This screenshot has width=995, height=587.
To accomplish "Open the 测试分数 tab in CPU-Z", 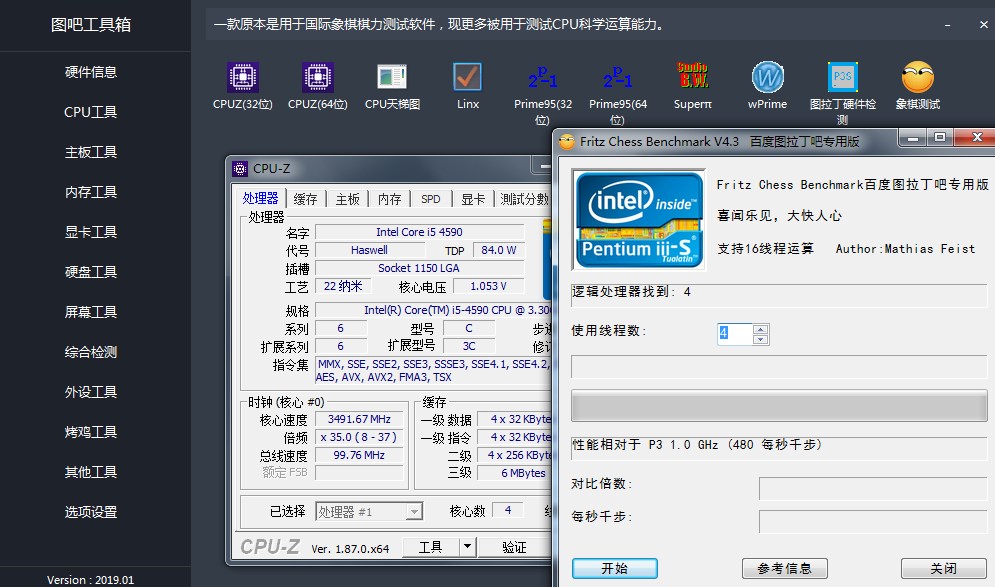I will coord(524,199).
